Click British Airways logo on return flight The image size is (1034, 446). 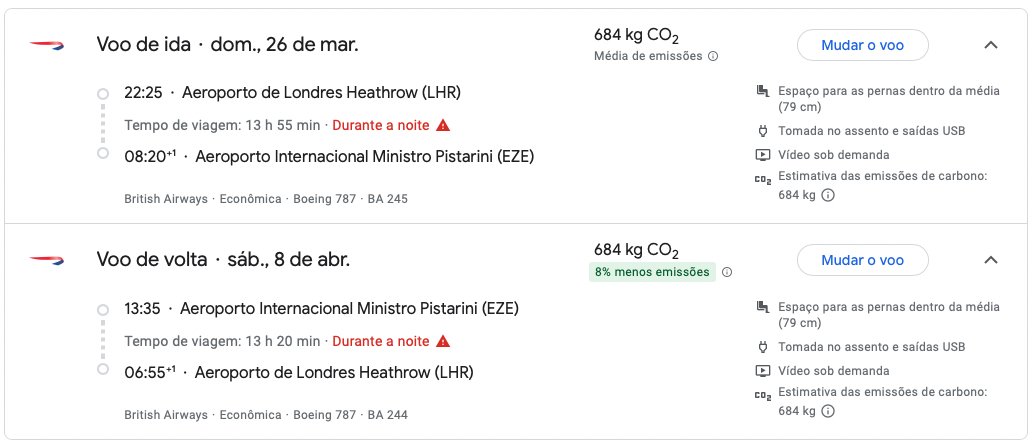(x=47, y=260)
